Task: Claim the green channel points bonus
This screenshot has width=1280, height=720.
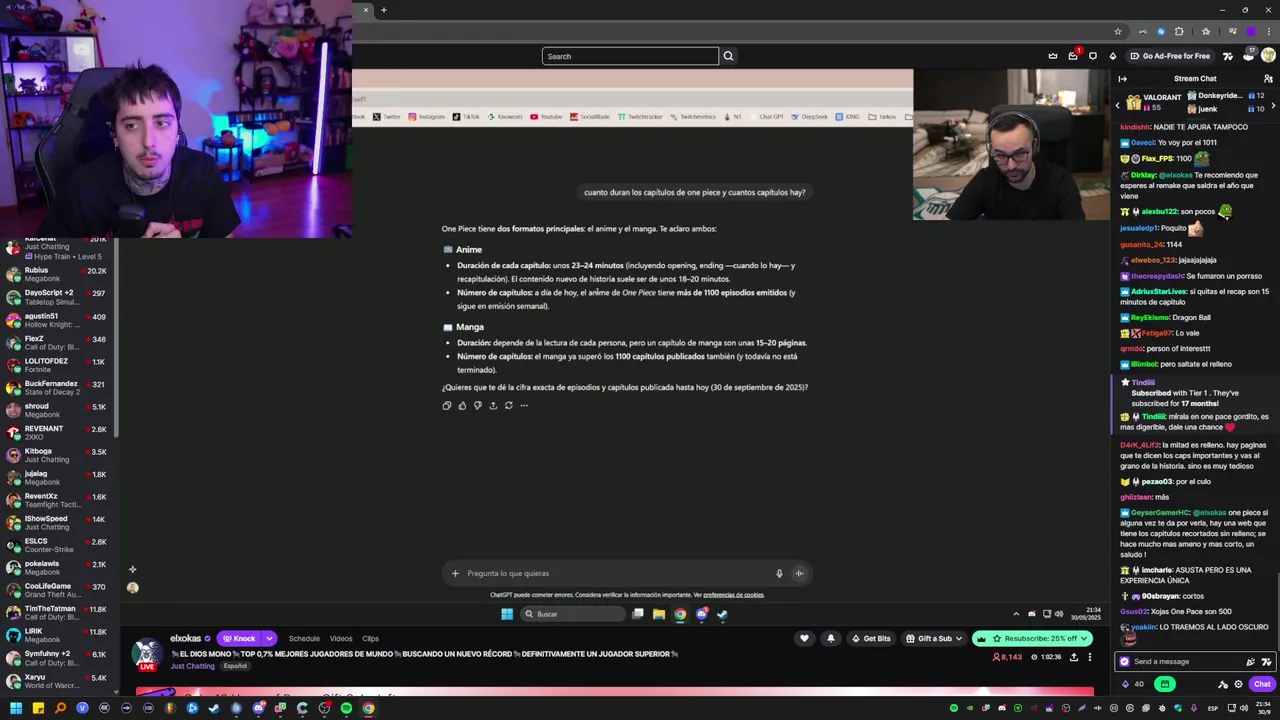Action: pyautogui.click(x=1165, y=684)
